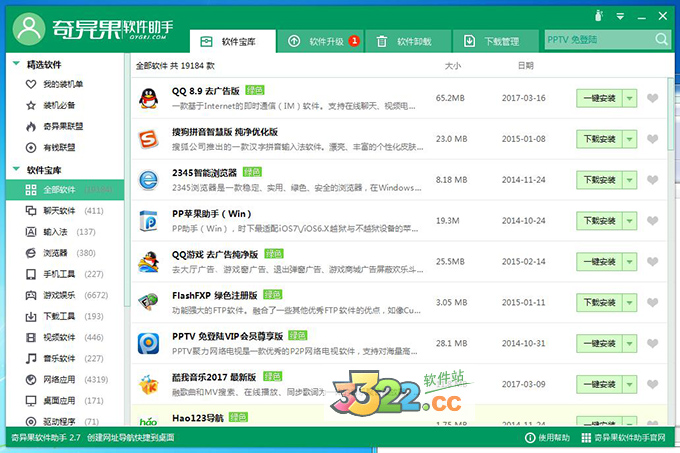Click 一键安装 for QQ 8.9

click(599, 98)
